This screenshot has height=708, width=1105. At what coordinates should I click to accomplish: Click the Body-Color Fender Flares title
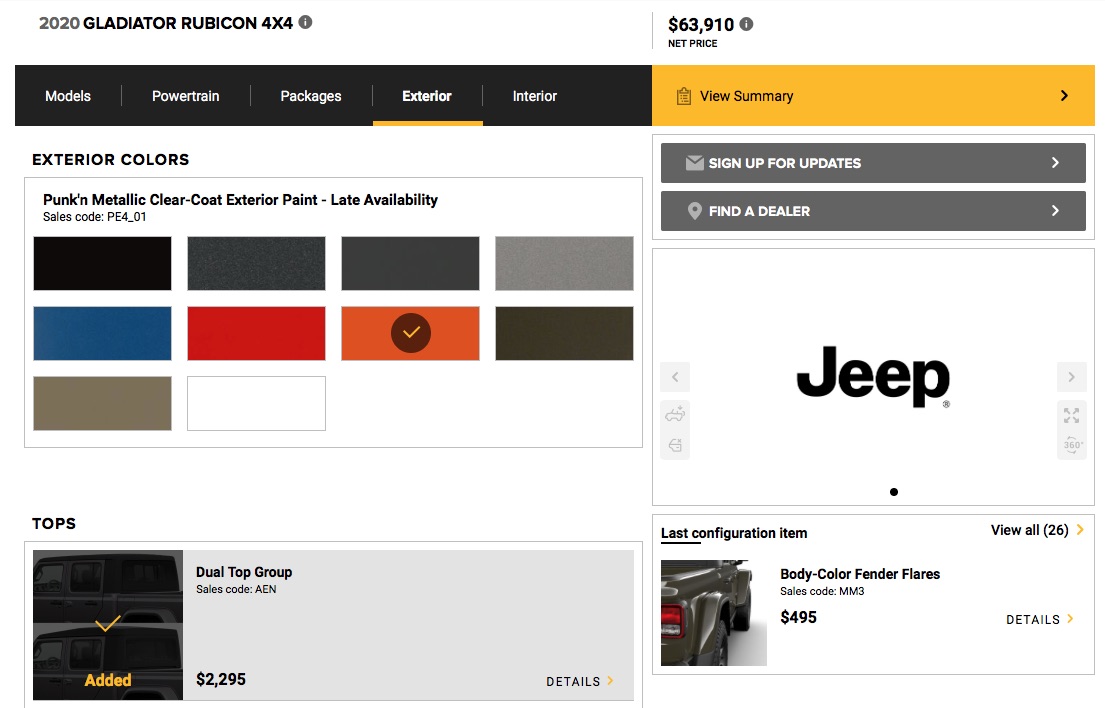(x=860, y=574)
